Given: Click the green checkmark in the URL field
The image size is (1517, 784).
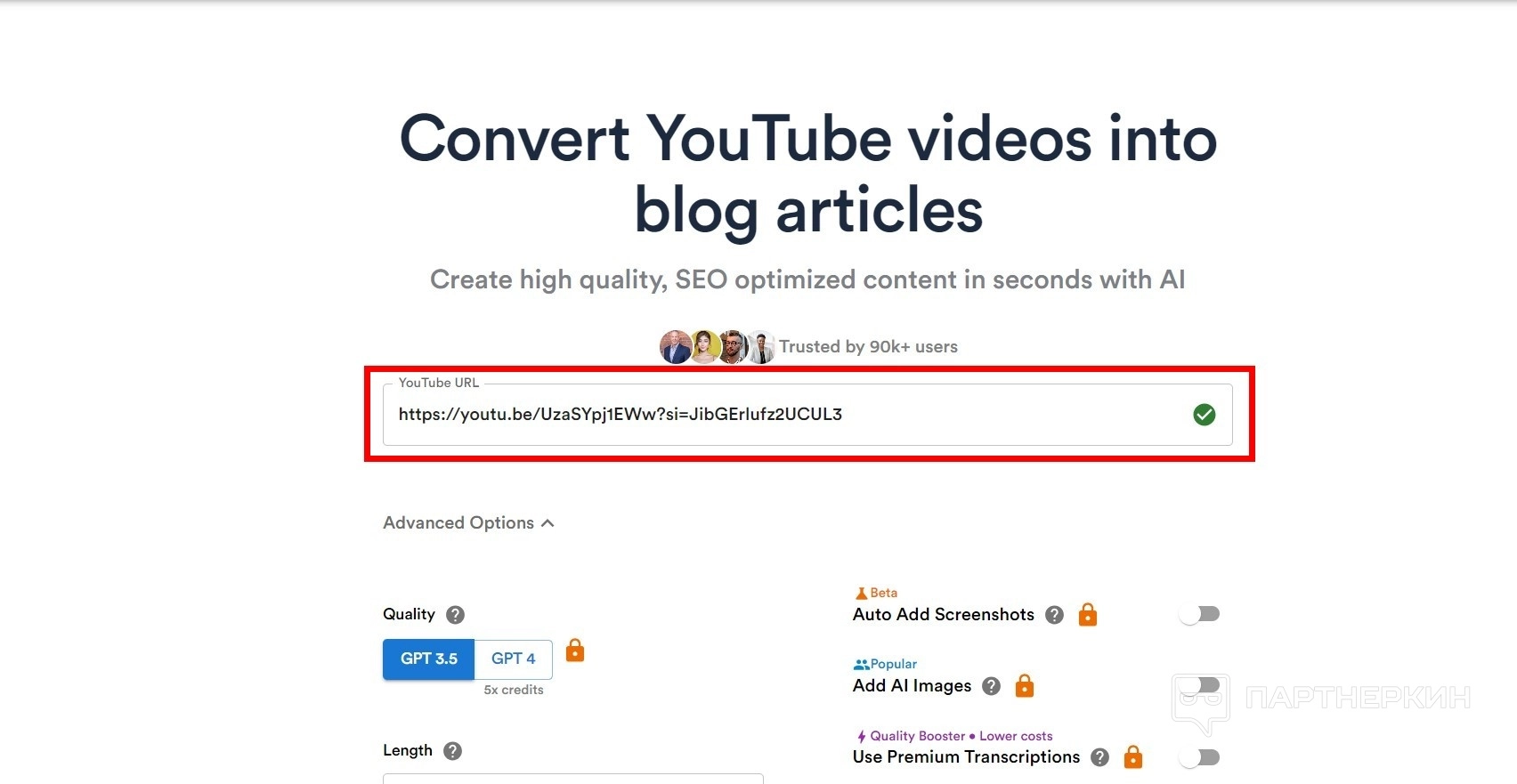Looking at the screenshot, I should 1204,414.
